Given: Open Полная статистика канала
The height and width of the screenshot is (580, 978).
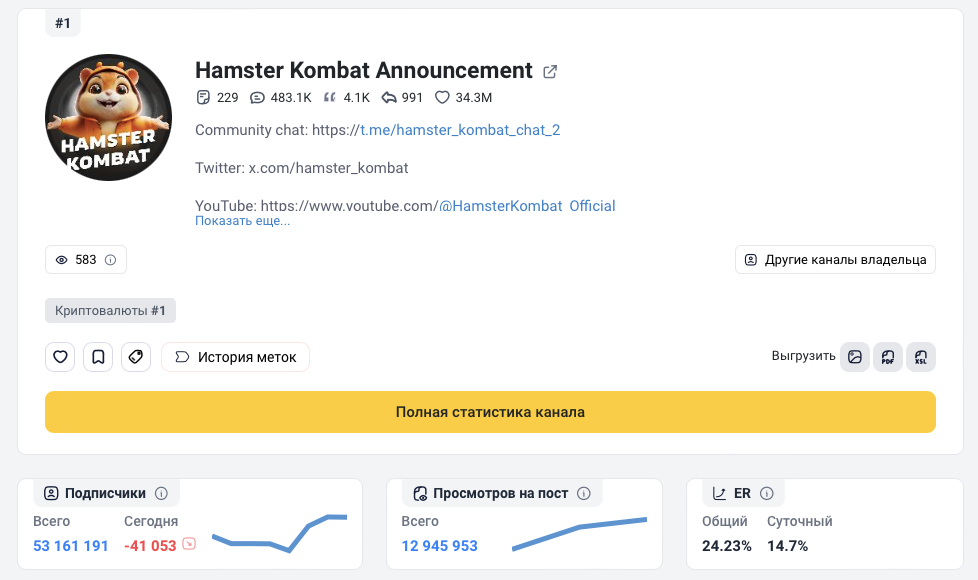Looking at the screenshot, I should point(490,412).
